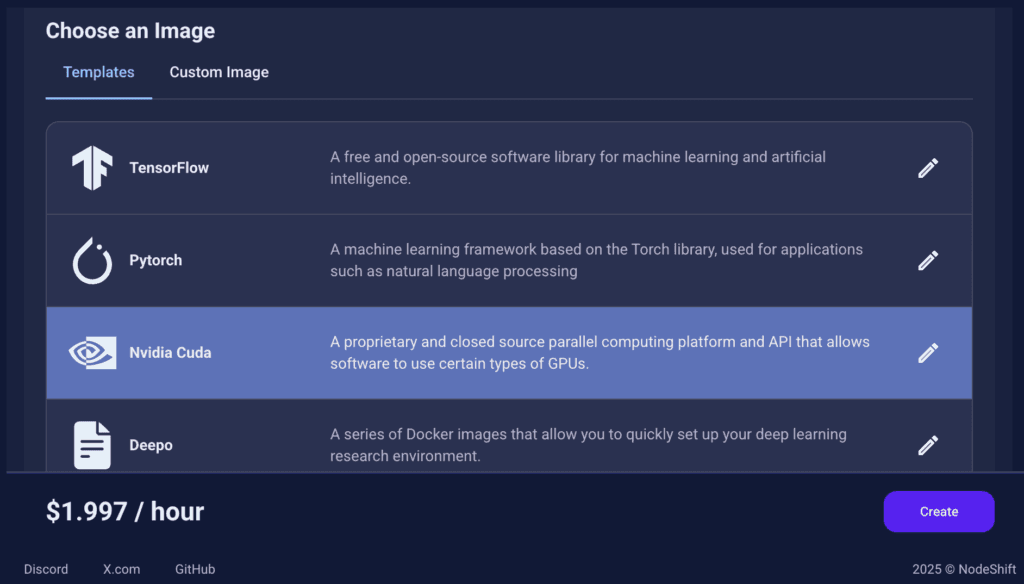
Task: Click the Deepo Docker images description
Action: (588, 446)
